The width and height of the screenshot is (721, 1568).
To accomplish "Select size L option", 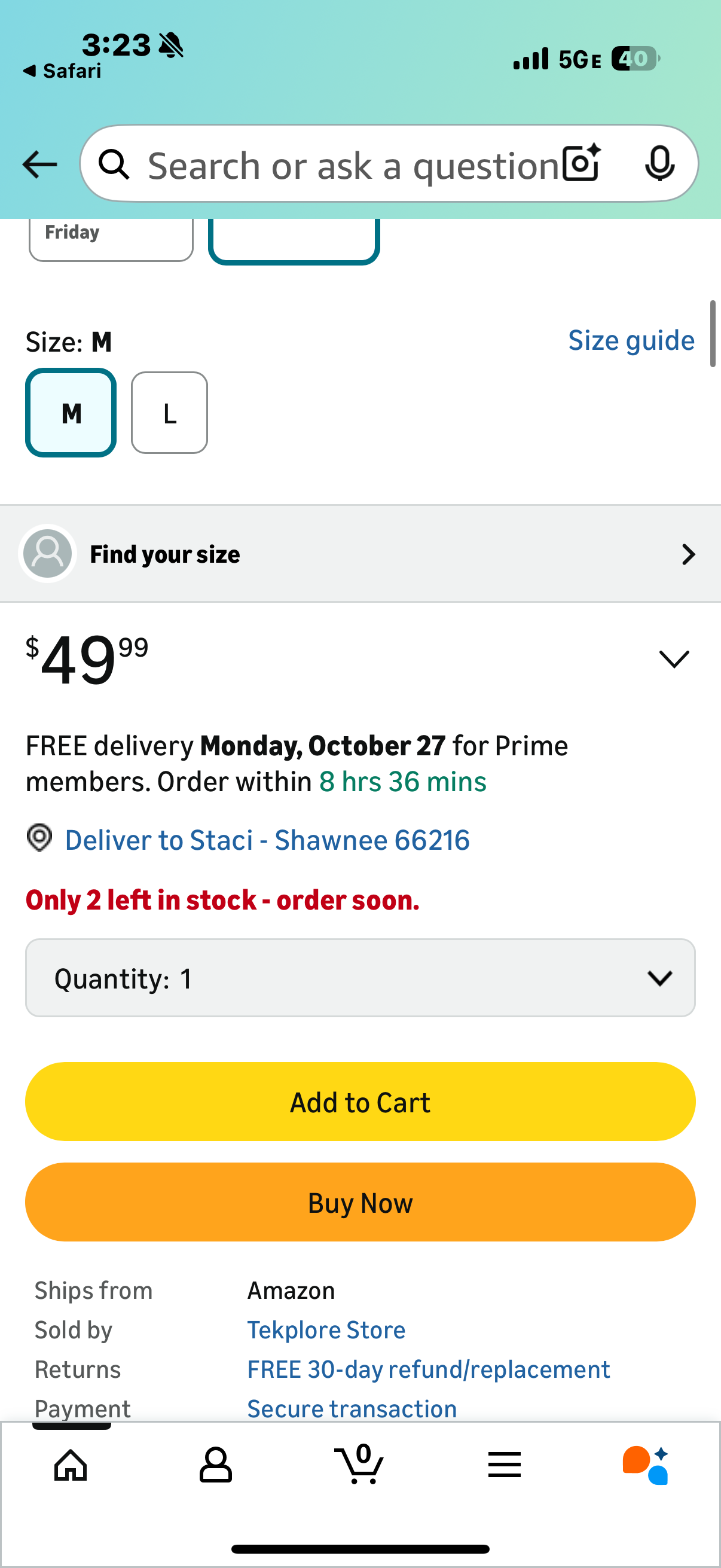I will coord(170,413).
